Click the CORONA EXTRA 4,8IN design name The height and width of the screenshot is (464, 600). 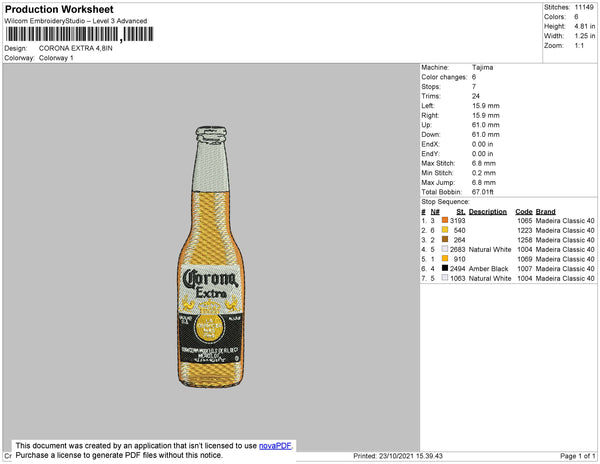click(76, 48)
